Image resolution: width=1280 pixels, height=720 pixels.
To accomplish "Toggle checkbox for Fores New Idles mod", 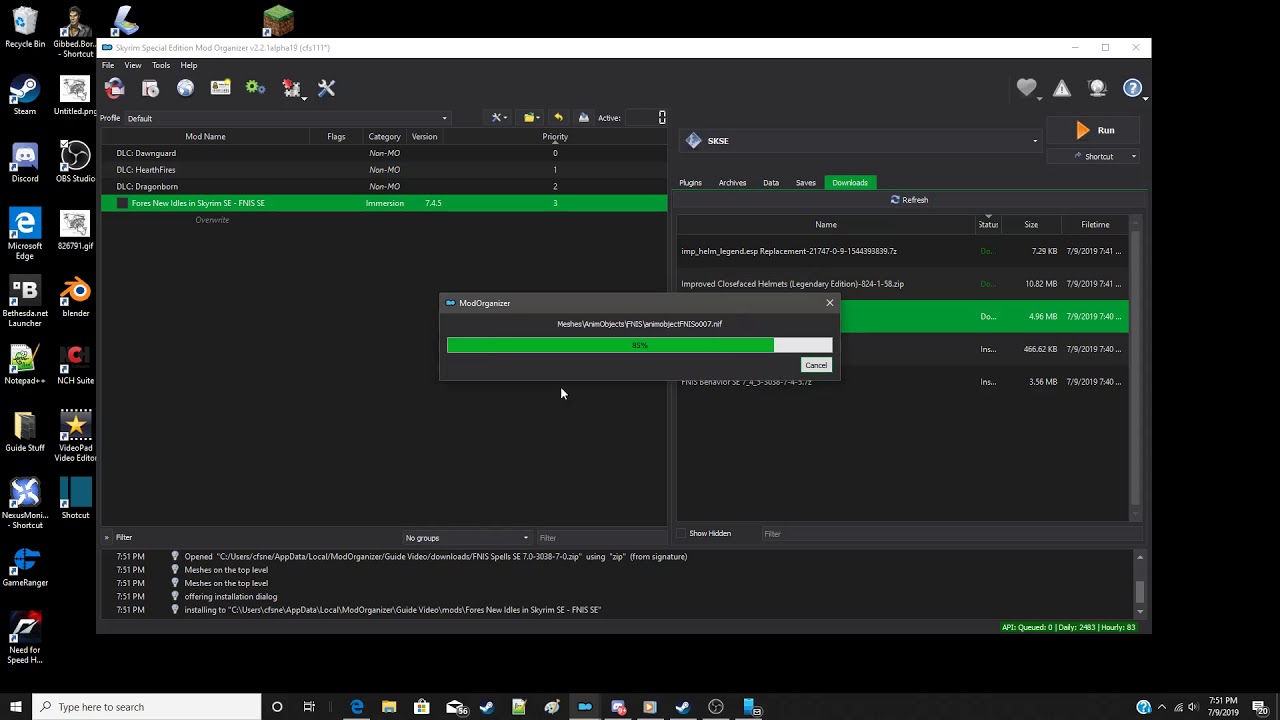I will (122, 203).
